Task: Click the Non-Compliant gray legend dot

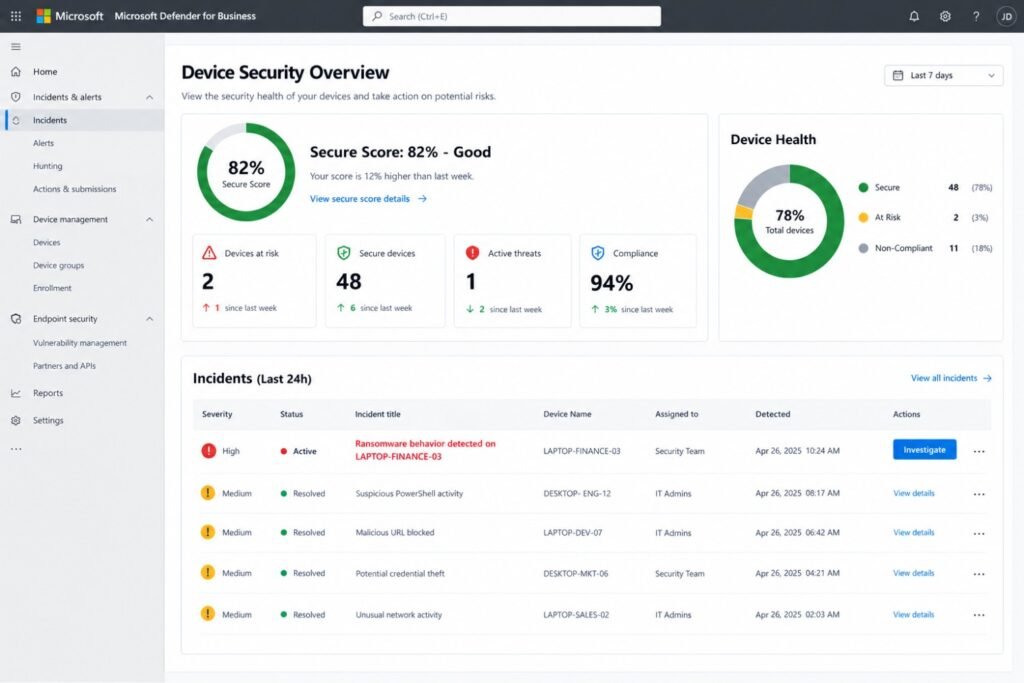Action: tap(863, 248)
